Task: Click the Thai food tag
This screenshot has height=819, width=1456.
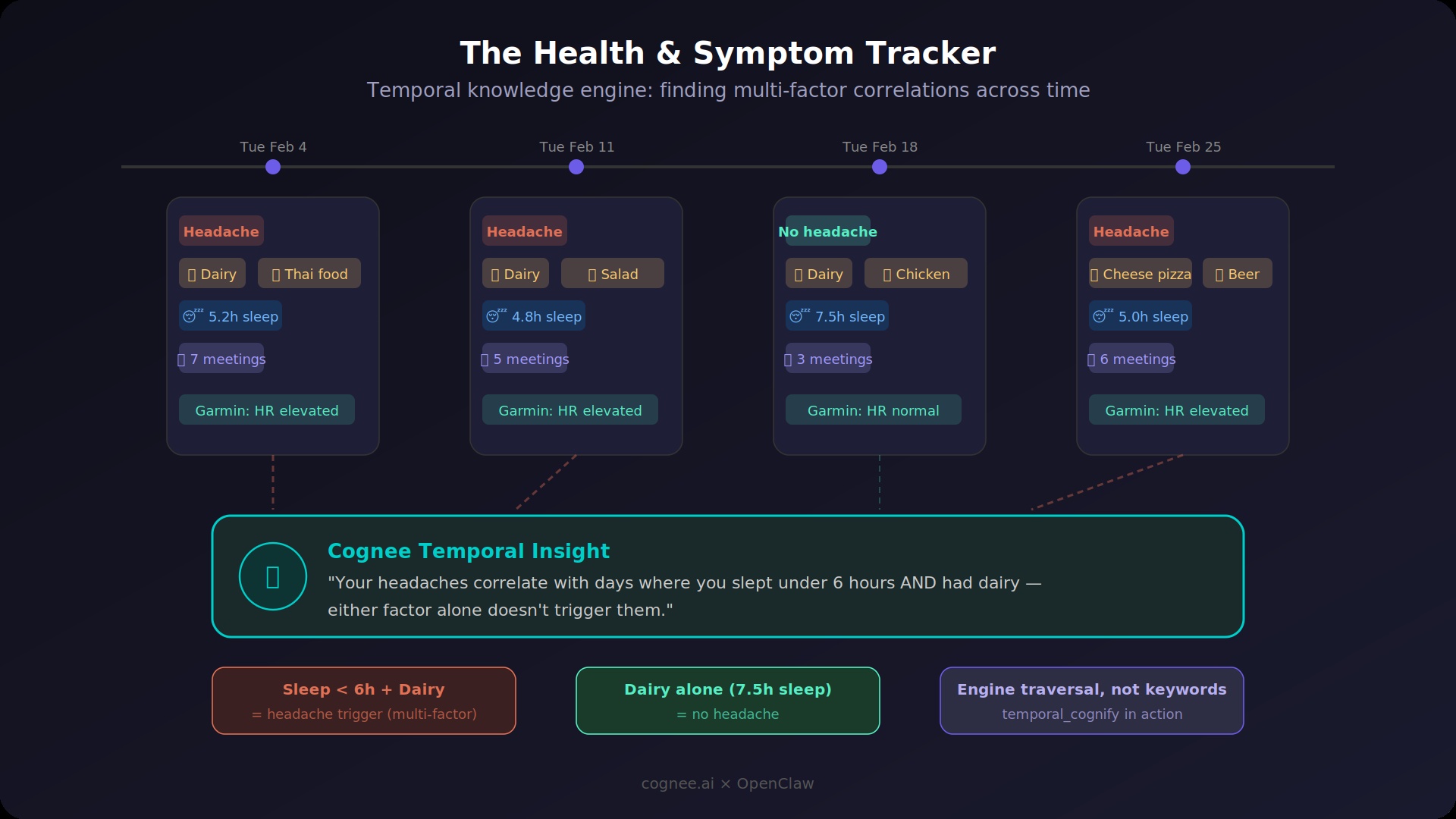Action: pos(309,274)
